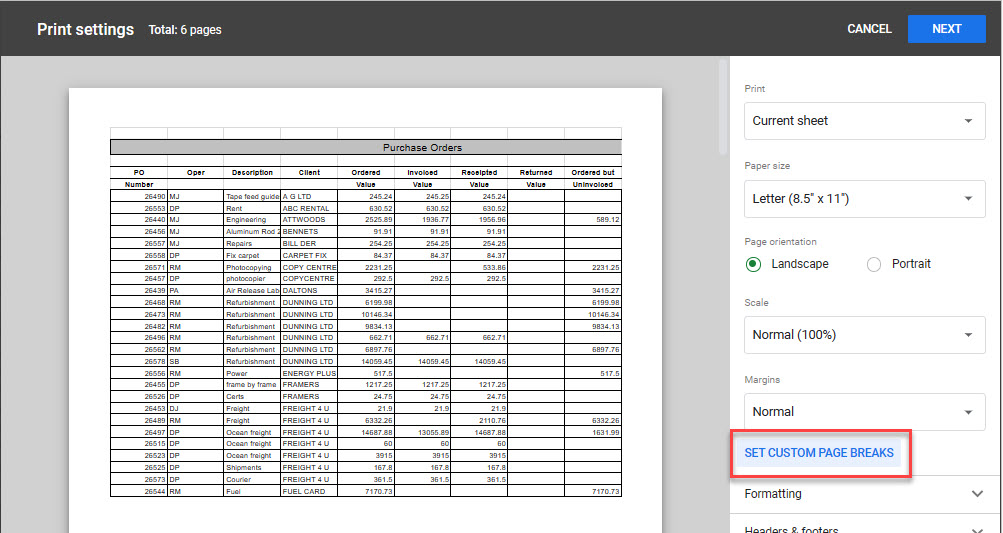
Task: Open the Paper size Letter dropdown
Action: [x=858, y=199]
